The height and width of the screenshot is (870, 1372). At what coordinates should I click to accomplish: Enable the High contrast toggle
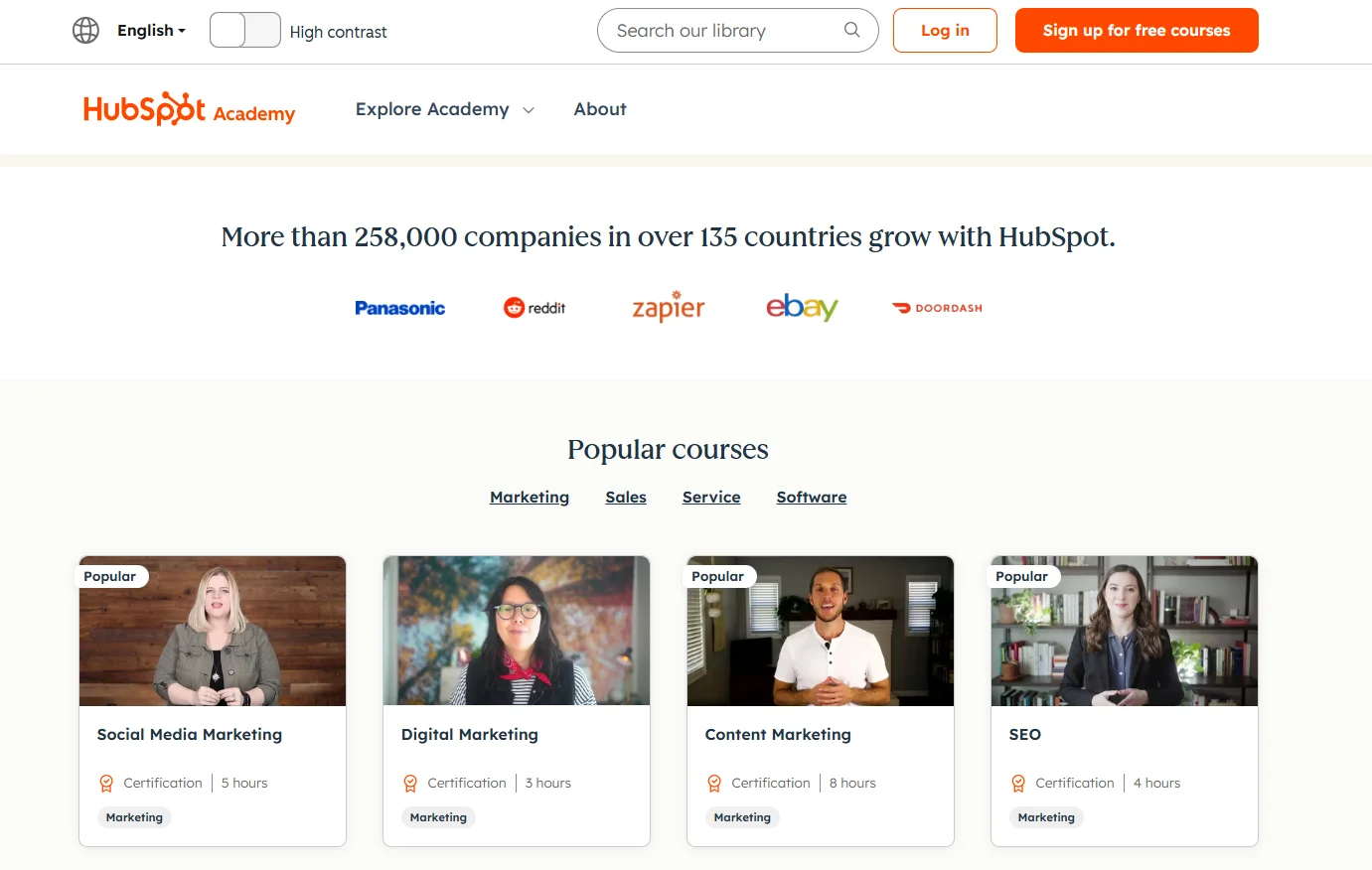click(x=244, y=31)
